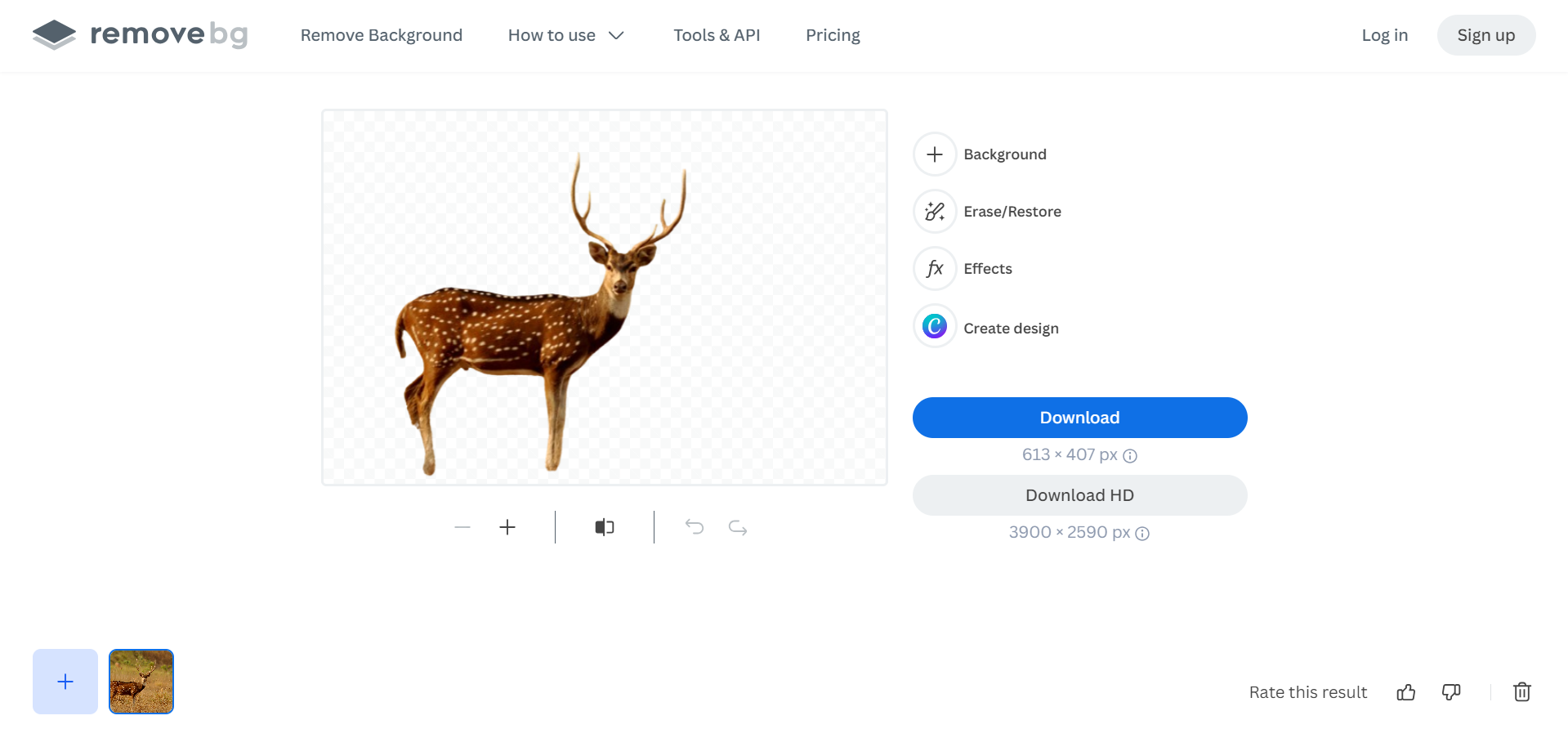Click the Download HD button
This screenshot has height=738, width=1568.
click(1079, 495)
